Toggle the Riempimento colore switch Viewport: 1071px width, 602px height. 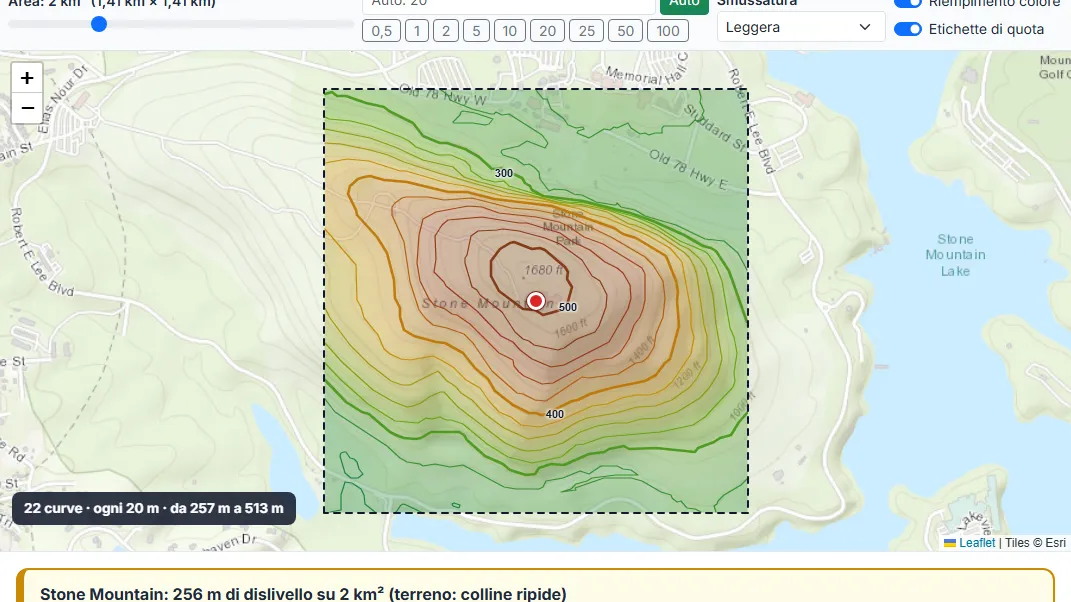coord(908,3)
